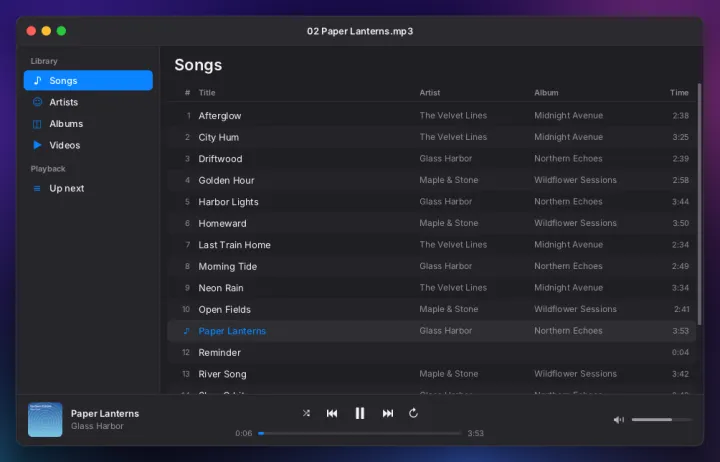Click the 0:04 duration of Reminder
This screenshot has height=462, width=720.
[681, 353]
